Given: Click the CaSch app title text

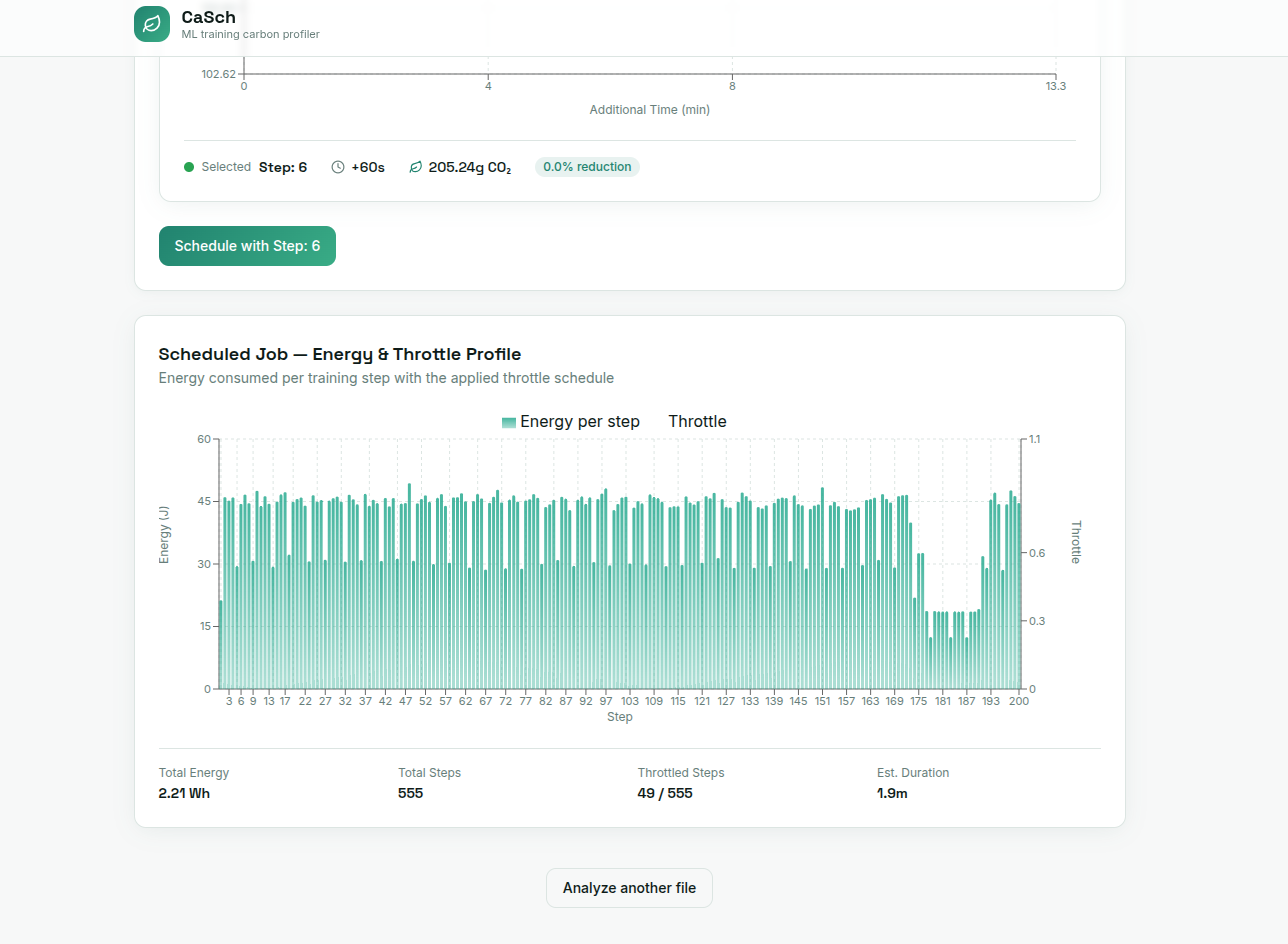Looking at the screenshot, I should (208, 17).
